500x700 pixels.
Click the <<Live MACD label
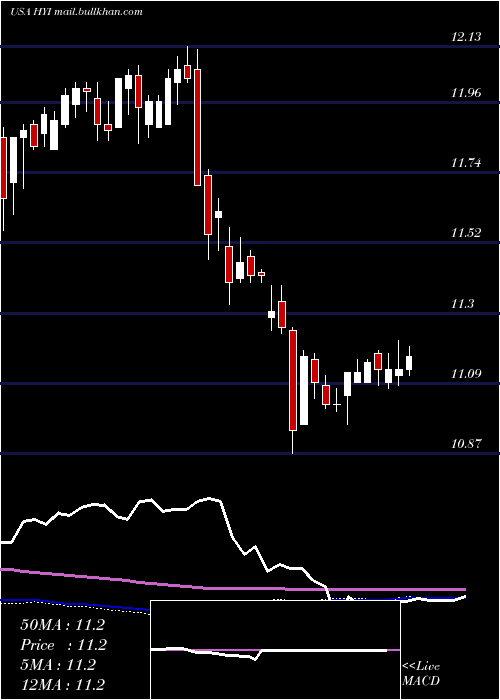click(x=421, y=674)
